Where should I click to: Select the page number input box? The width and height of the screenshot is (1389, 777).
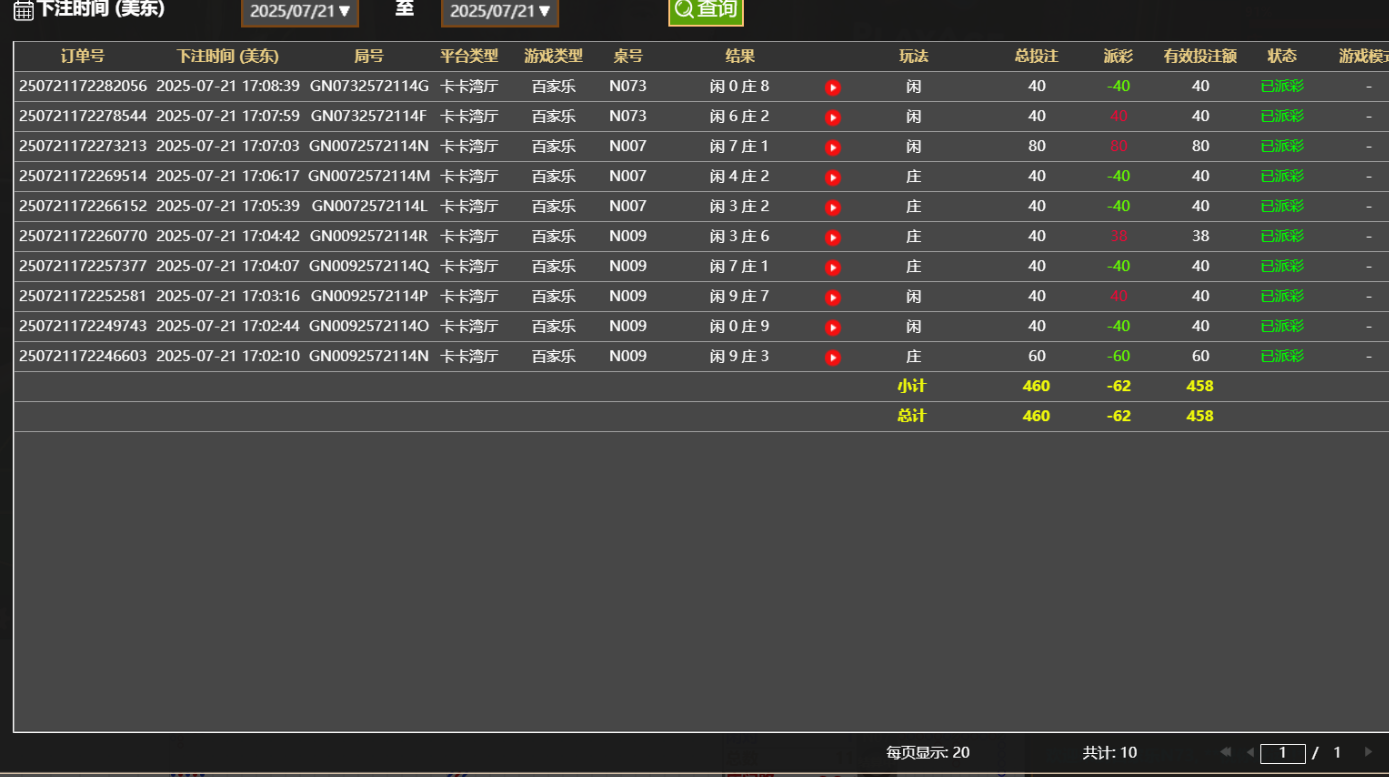(x=1283, y=753)
